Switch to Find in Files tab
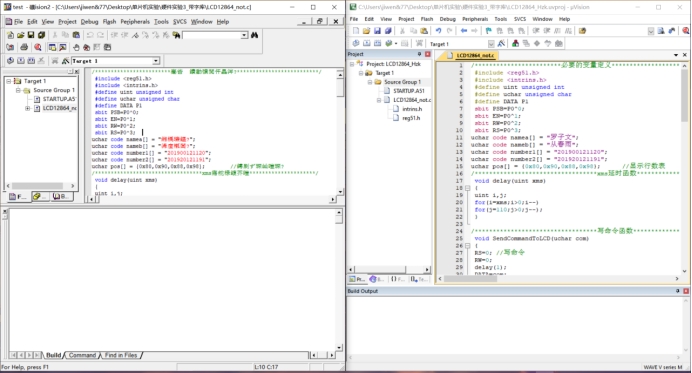The width and height of the screenshot is (692, 373). (121, 355)
